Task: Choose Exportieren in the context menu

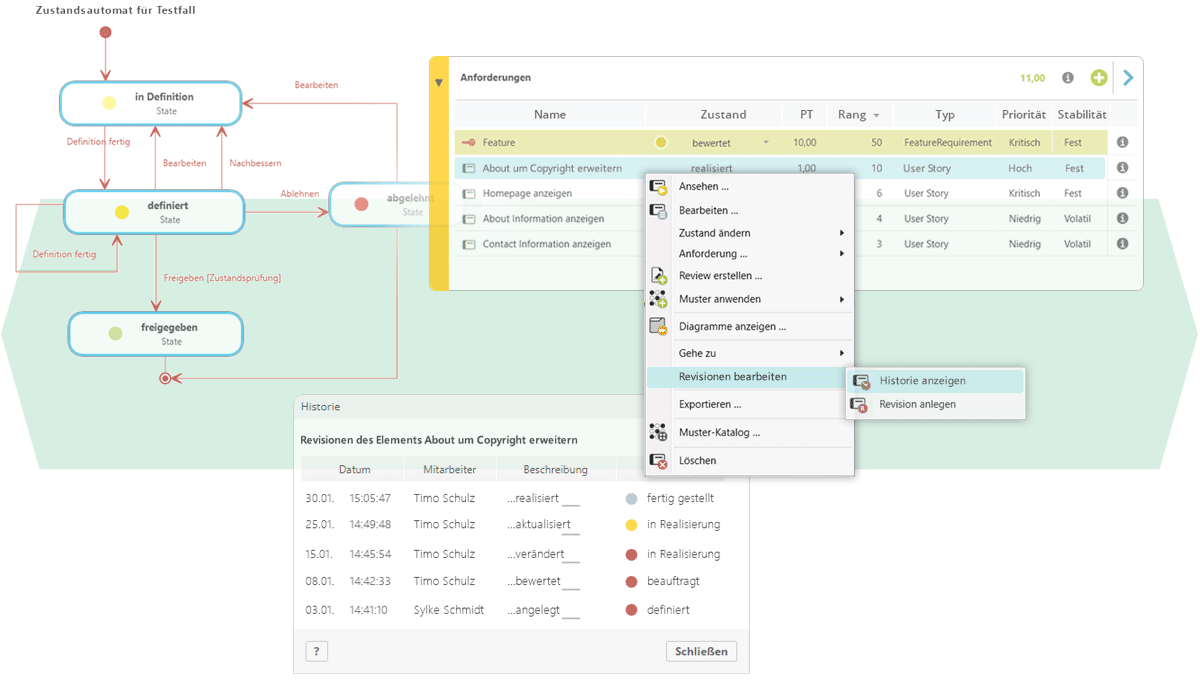Action: click(710, 405)
